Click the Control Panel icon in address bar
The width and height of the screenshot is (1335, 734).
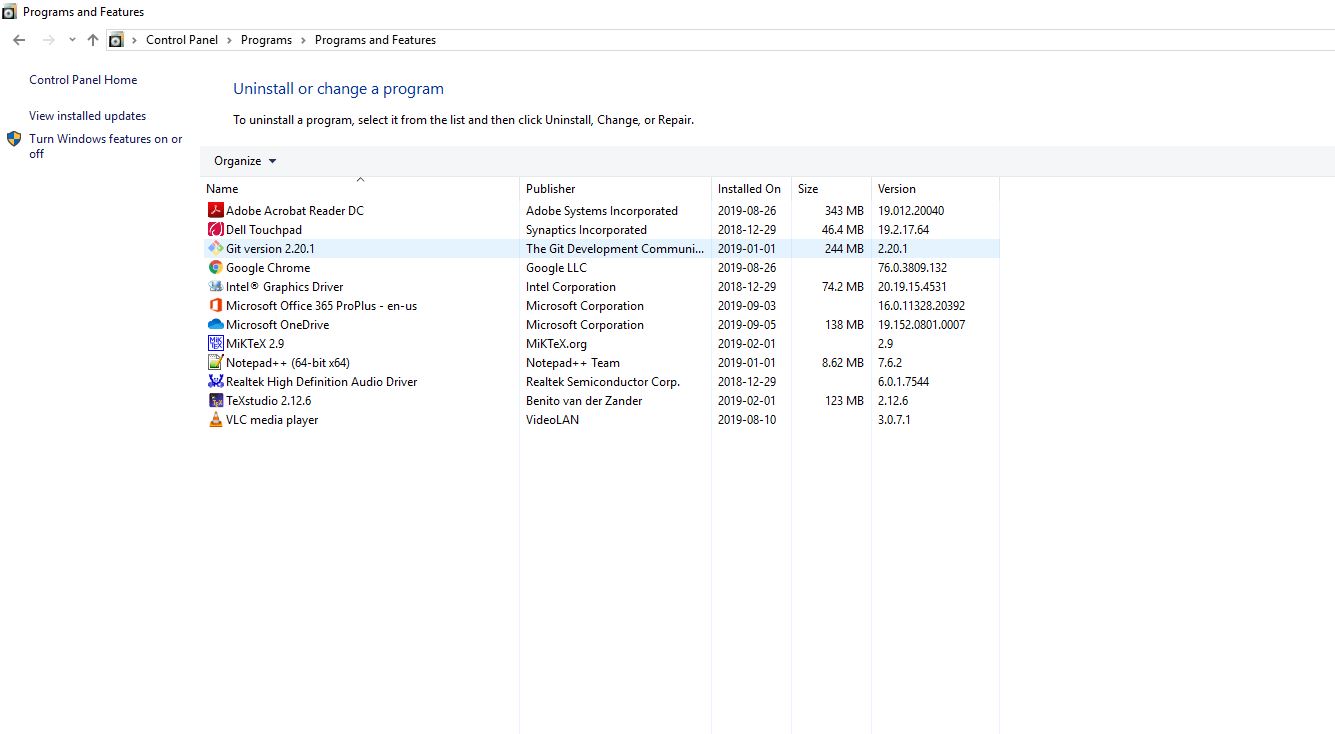[116, 40]
